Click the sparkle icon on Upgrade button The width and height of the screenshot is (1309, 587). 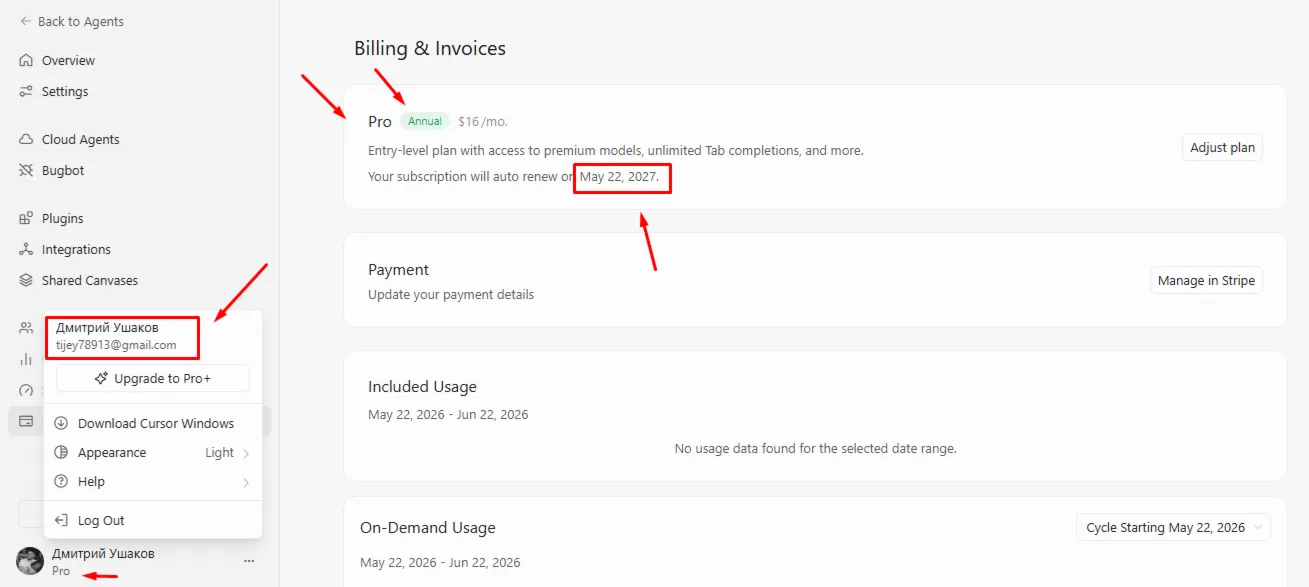[101, 379]
